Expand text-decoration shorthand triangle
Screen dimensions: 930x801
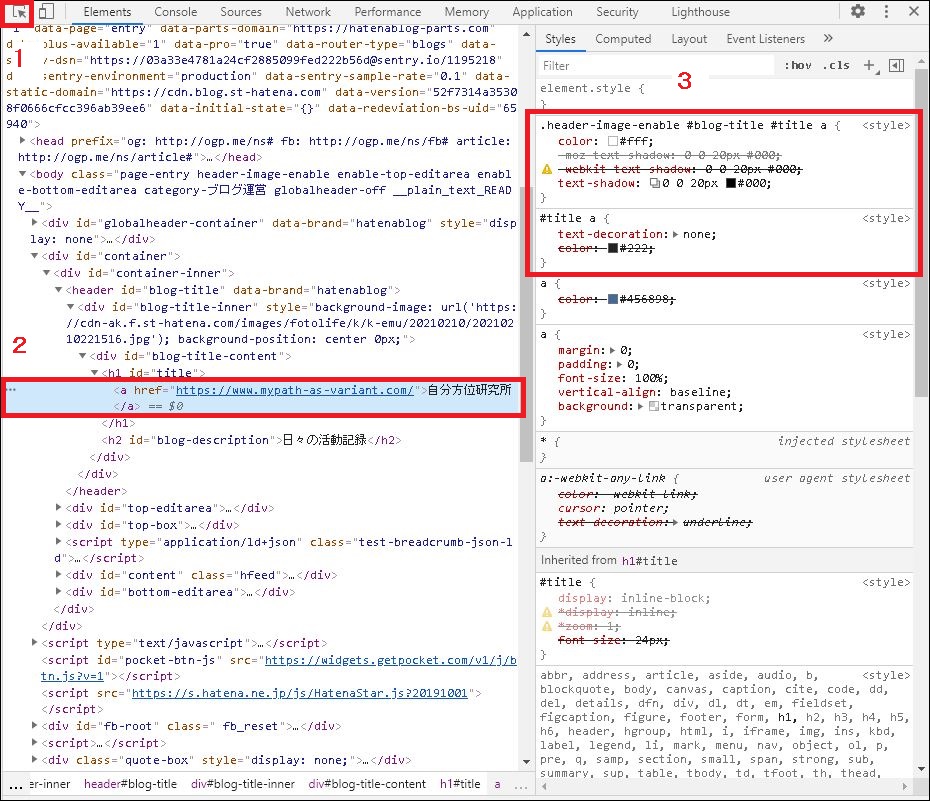coord(676,234)
